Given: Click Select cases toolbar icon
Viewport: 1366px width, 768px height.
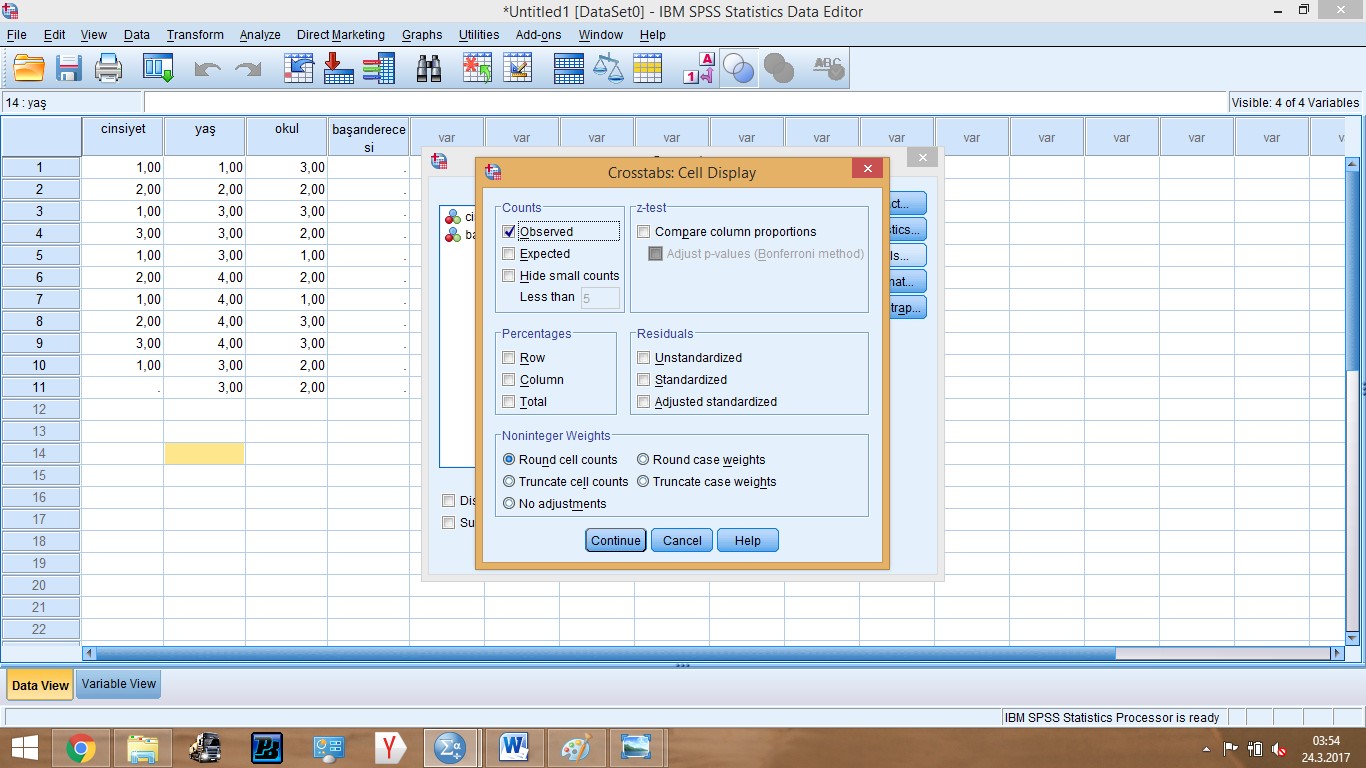Looking at the screenshot, I should [x=648, y=68].
